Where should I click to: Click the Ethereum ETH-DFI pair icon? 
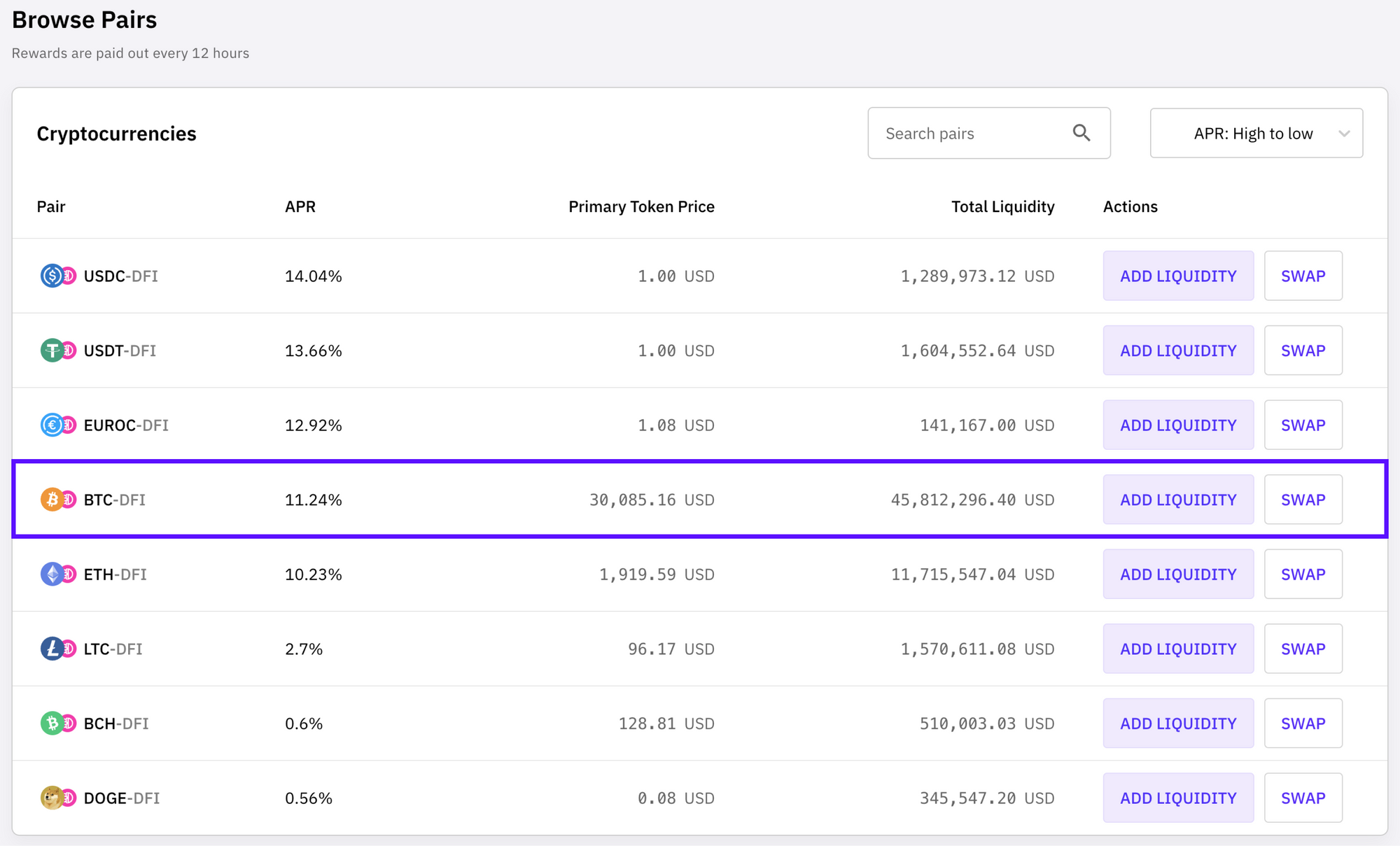(x=52, y=574)
